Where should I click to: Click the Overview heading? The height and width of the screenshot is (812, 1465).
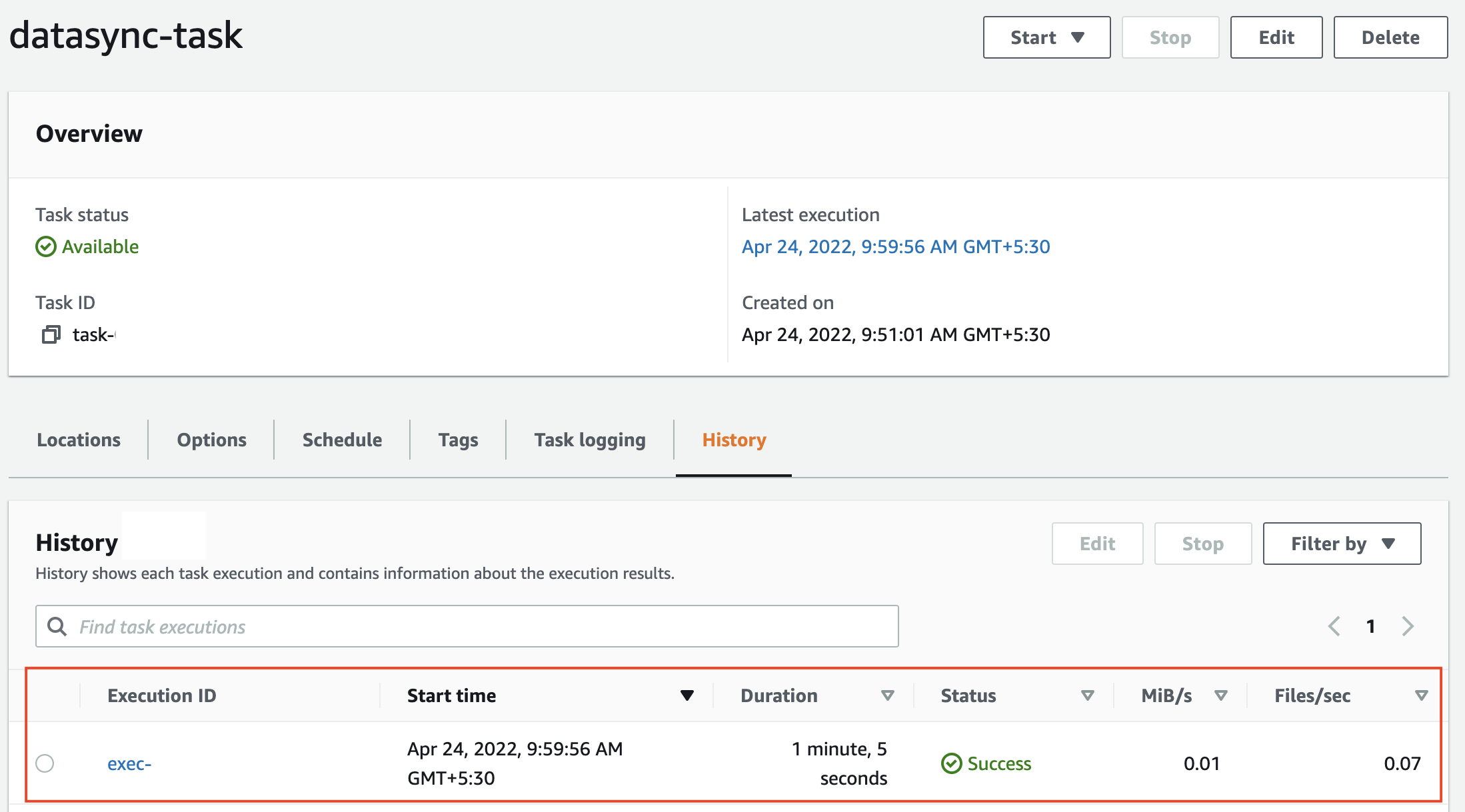click(89, 133)
